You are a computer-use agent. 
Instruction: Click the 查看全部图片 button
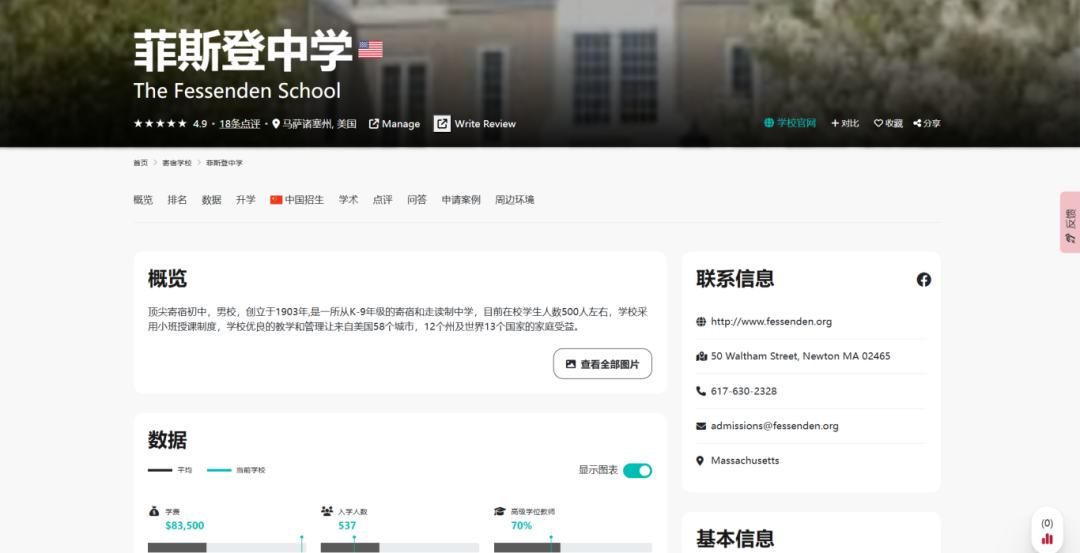pos(603,364)
